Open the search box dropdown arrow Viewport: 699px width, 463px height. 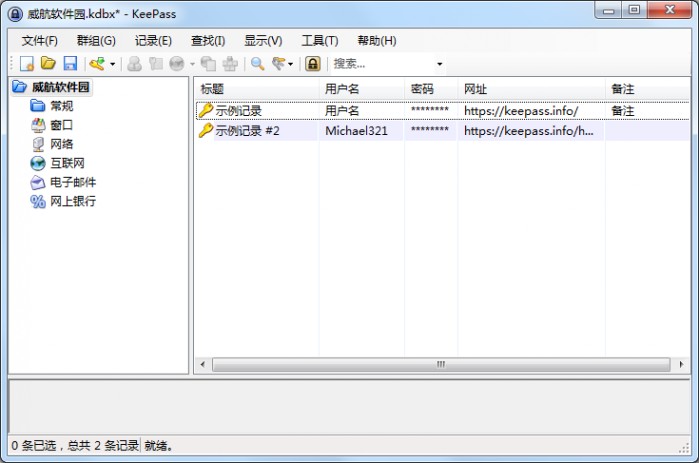(439, 65)
